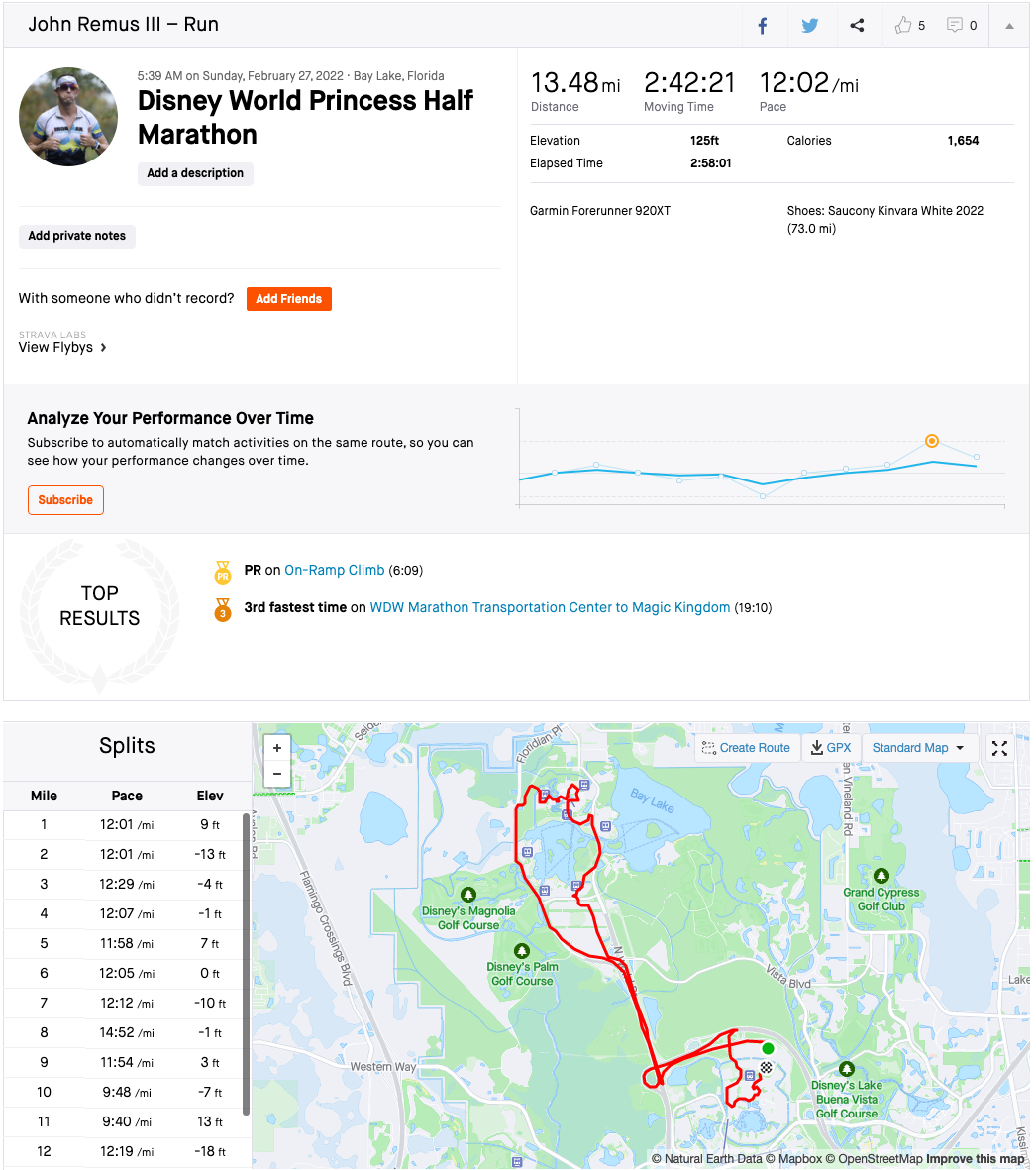The height and width of the screenshot is (1170, 1036).
Task: Give kudos with thumbs-up icon
Action: [x=903, y=26]
